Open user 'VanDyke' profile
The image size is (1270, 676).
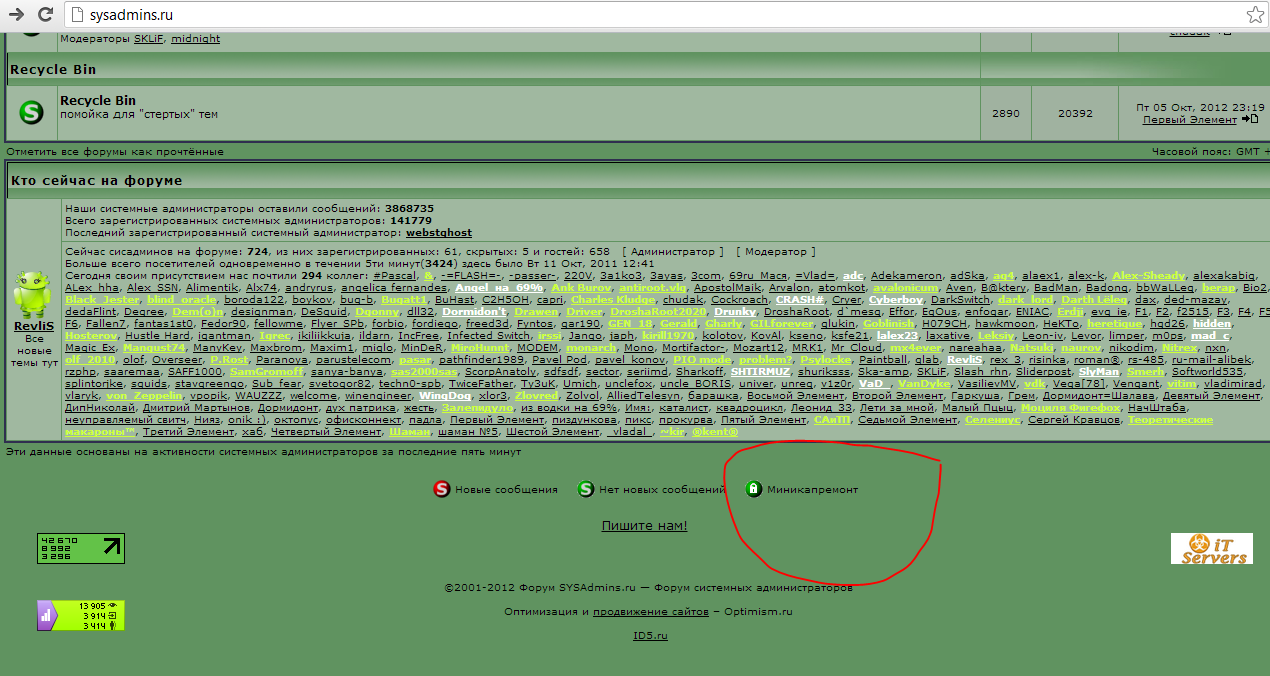point(923,383)
